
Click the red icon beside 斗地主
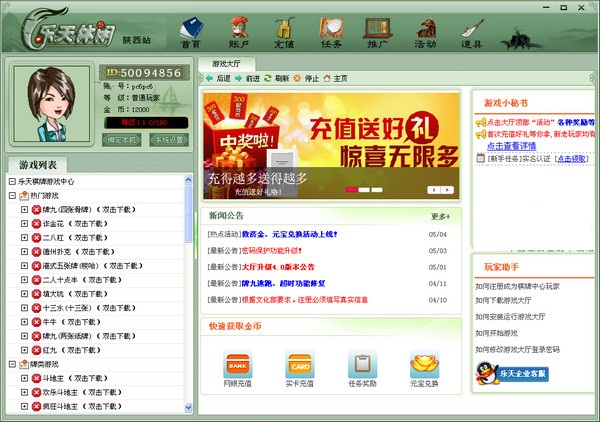pyautogui.click(x=36, y=378)
